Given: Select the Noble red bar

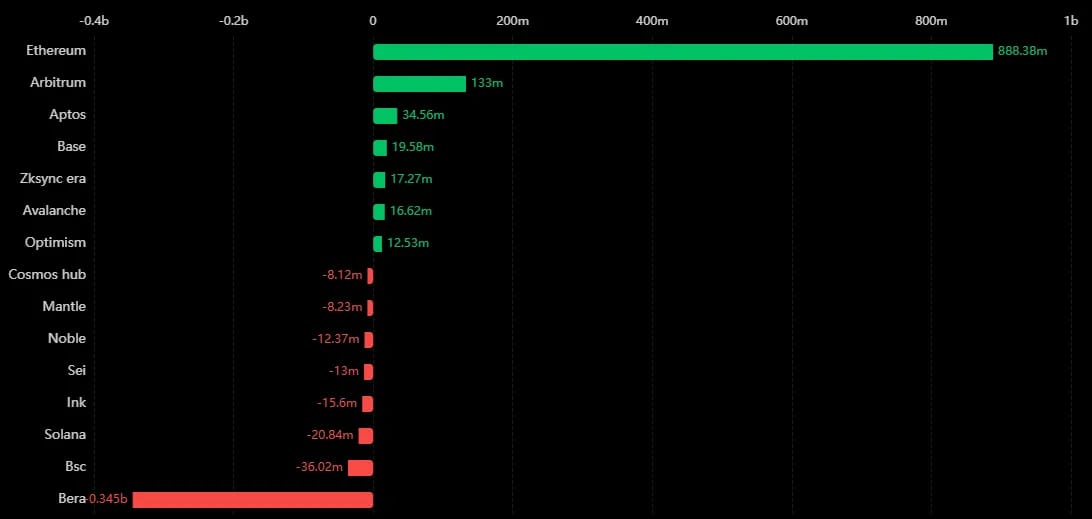Looking at the screenshot, I should [369, 339].
